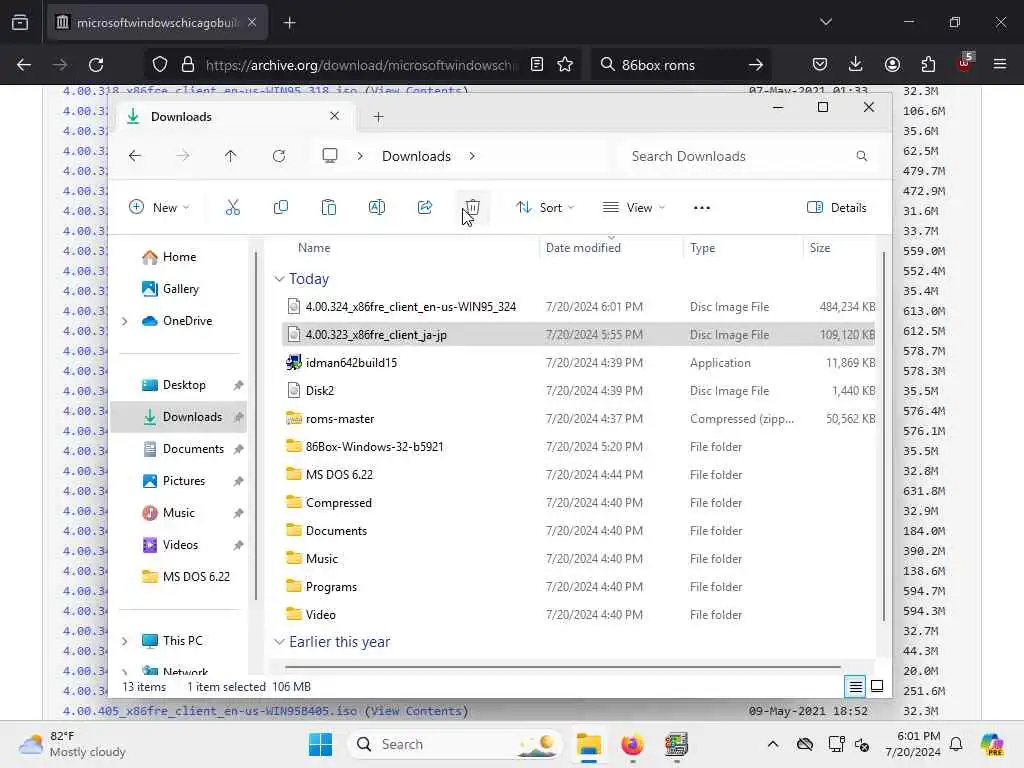Collapse the Earlier this year group
Image resolution: width=1024 pixels, height=768 pixels.
click(279, 642)
